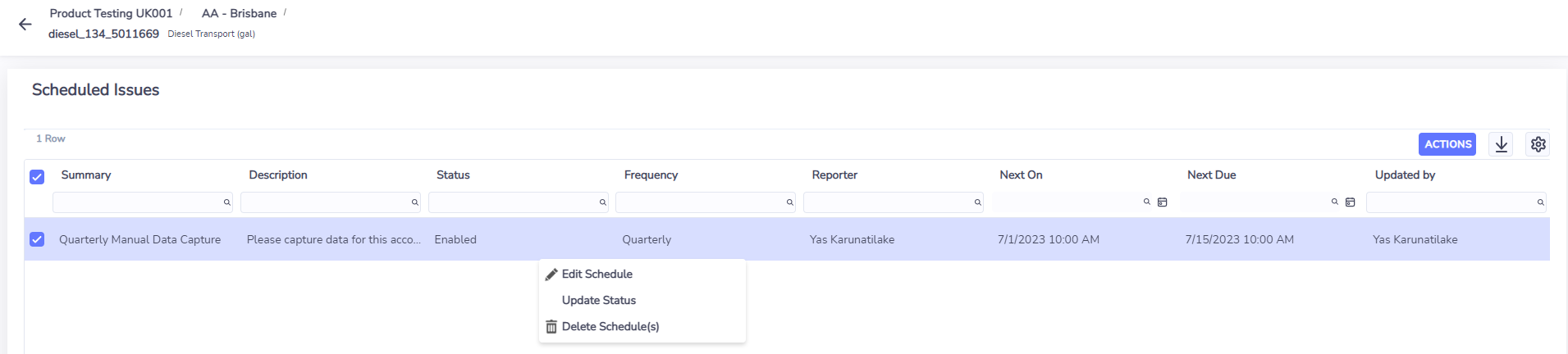Open AA - Brisbane breadcrumb link
The height and width of the screenshot is (354, 1568).
point(239,13)
